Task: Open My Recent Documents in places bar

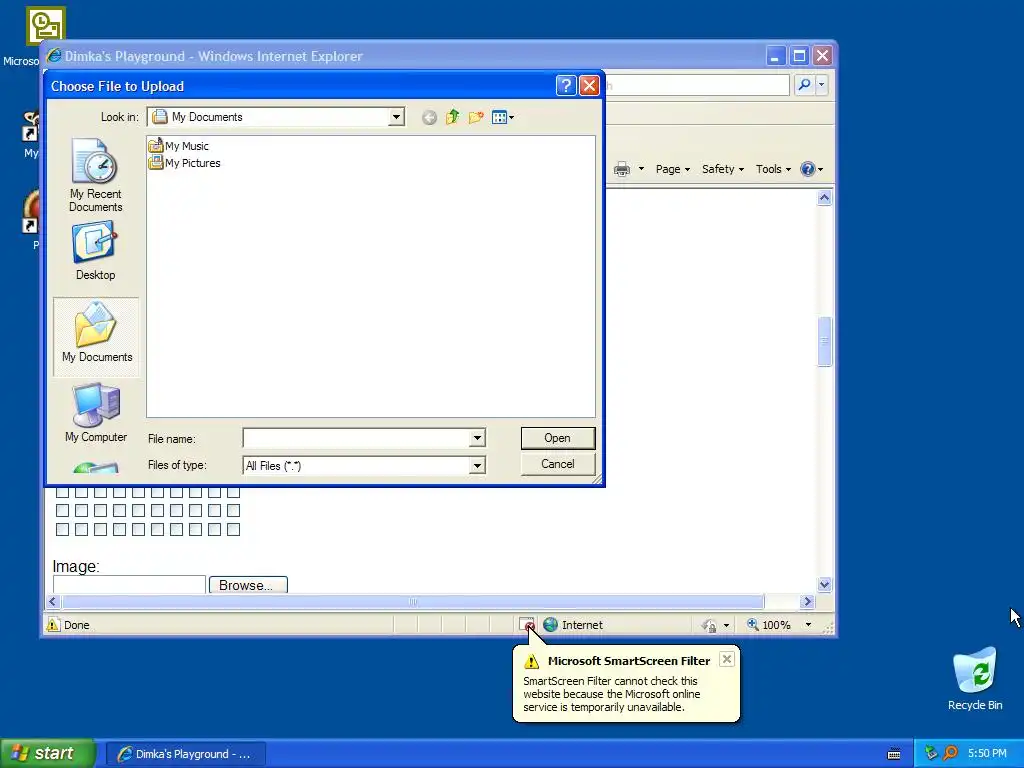Action: (95, 175)
